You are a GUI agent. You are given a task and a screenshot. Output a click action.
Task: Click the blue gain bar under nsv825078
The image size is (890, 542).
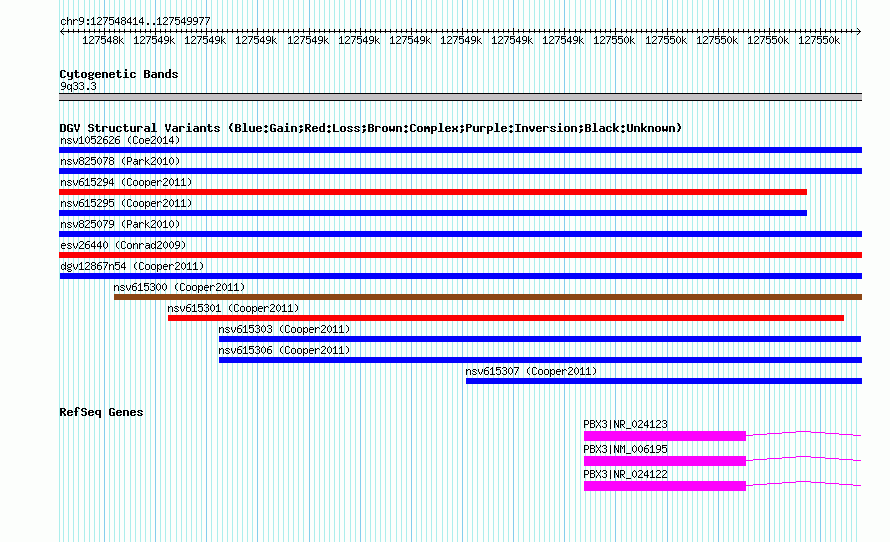460,171
